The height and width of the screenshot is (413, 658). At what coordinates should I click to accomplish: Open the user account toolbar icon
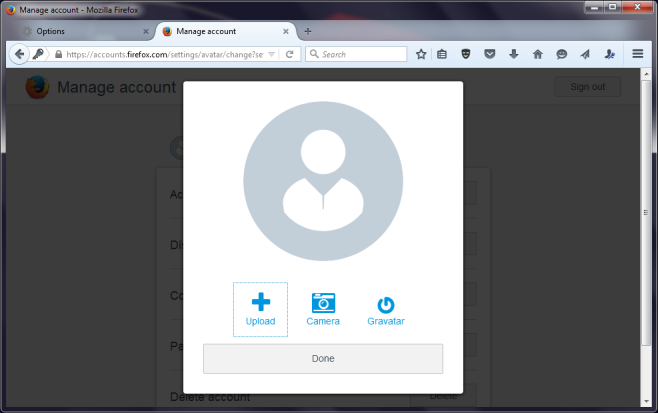pos(609,54)
